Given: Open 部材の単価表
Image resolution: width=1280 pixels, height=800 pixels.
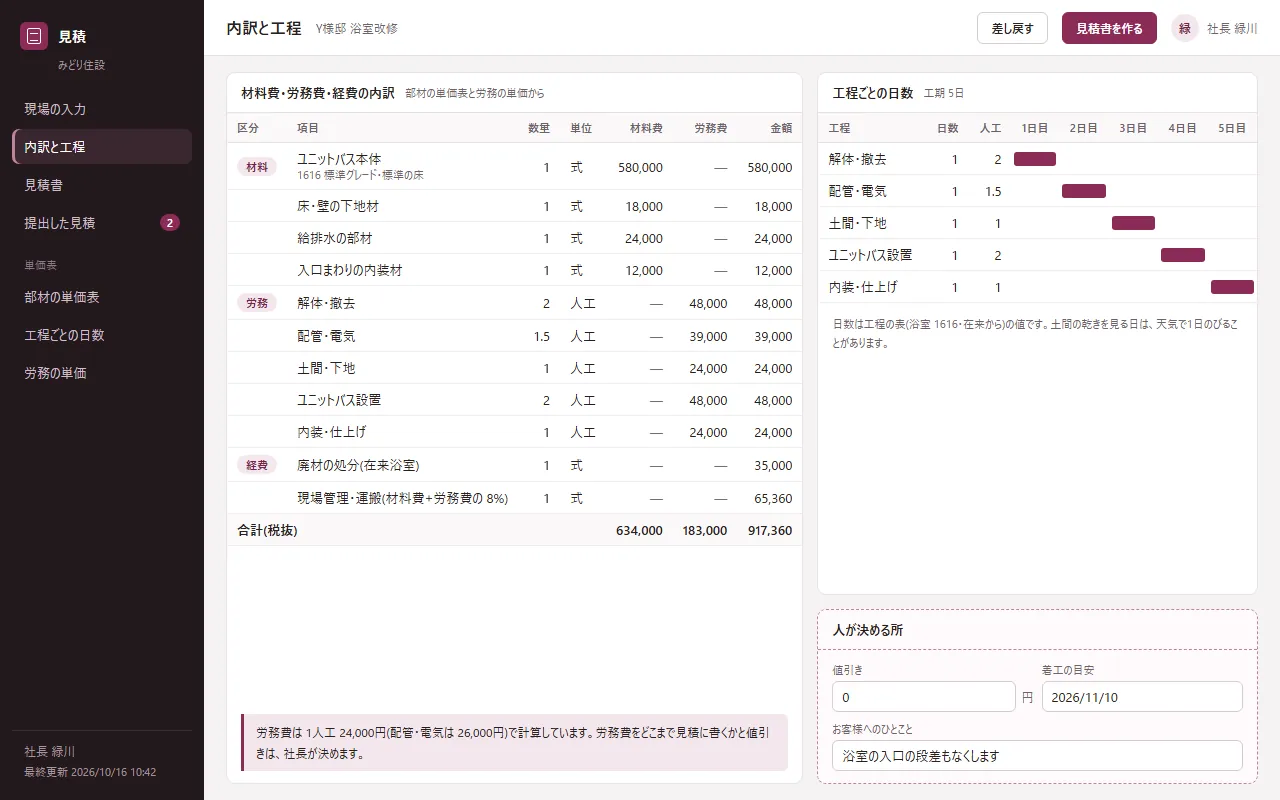Looking at the screenshot, I should 102,297.
